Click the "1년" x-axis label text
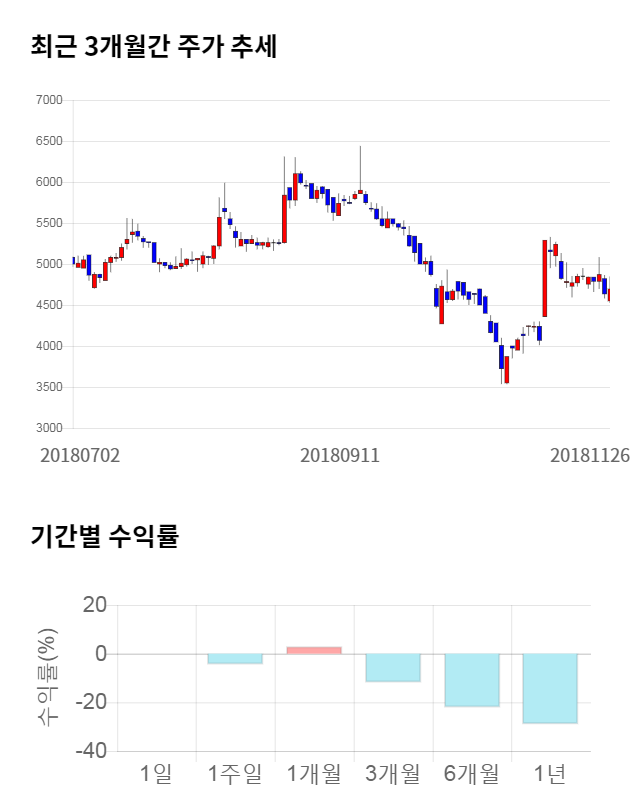Image resolution: width=640 pixels, height=810 pixels. tap(550, 773)
